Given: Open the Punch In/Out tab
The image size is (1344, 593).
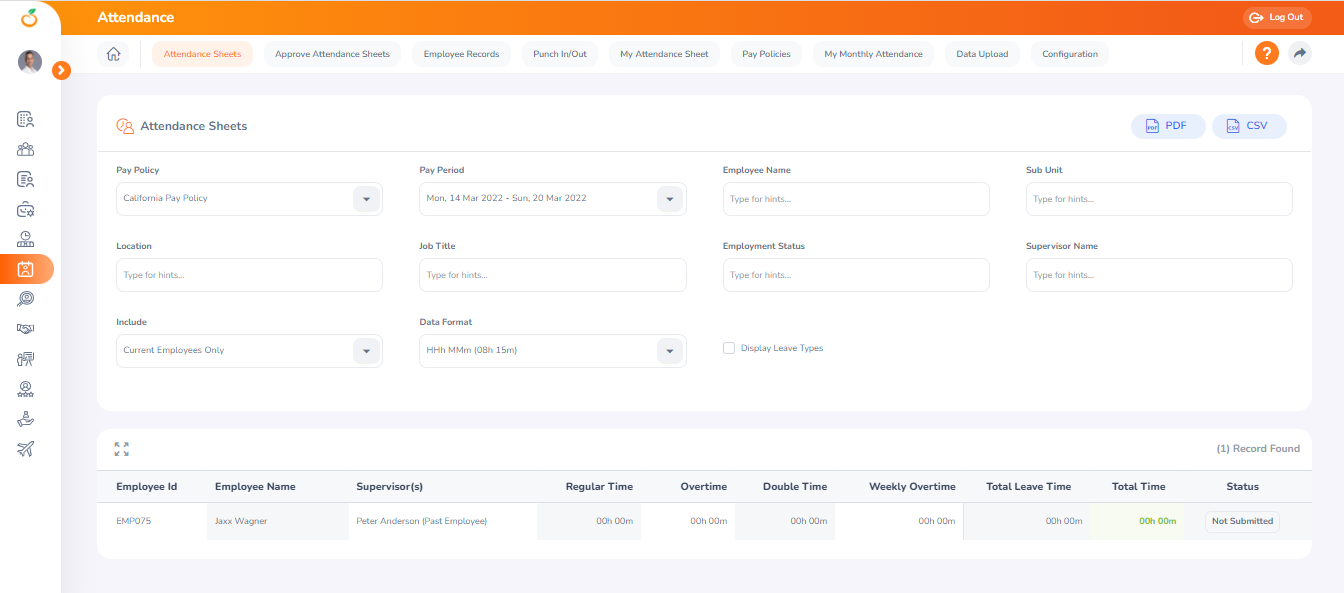Looking at the screenshot, I should [x=559, y=54].
